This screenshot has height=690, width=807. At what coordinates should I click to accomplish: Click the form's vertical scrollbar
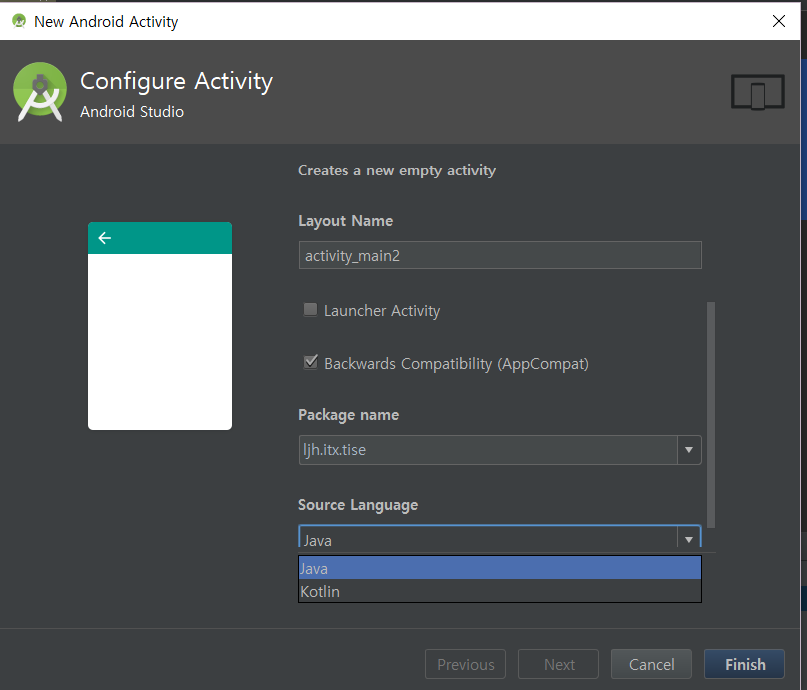(711, 415)
